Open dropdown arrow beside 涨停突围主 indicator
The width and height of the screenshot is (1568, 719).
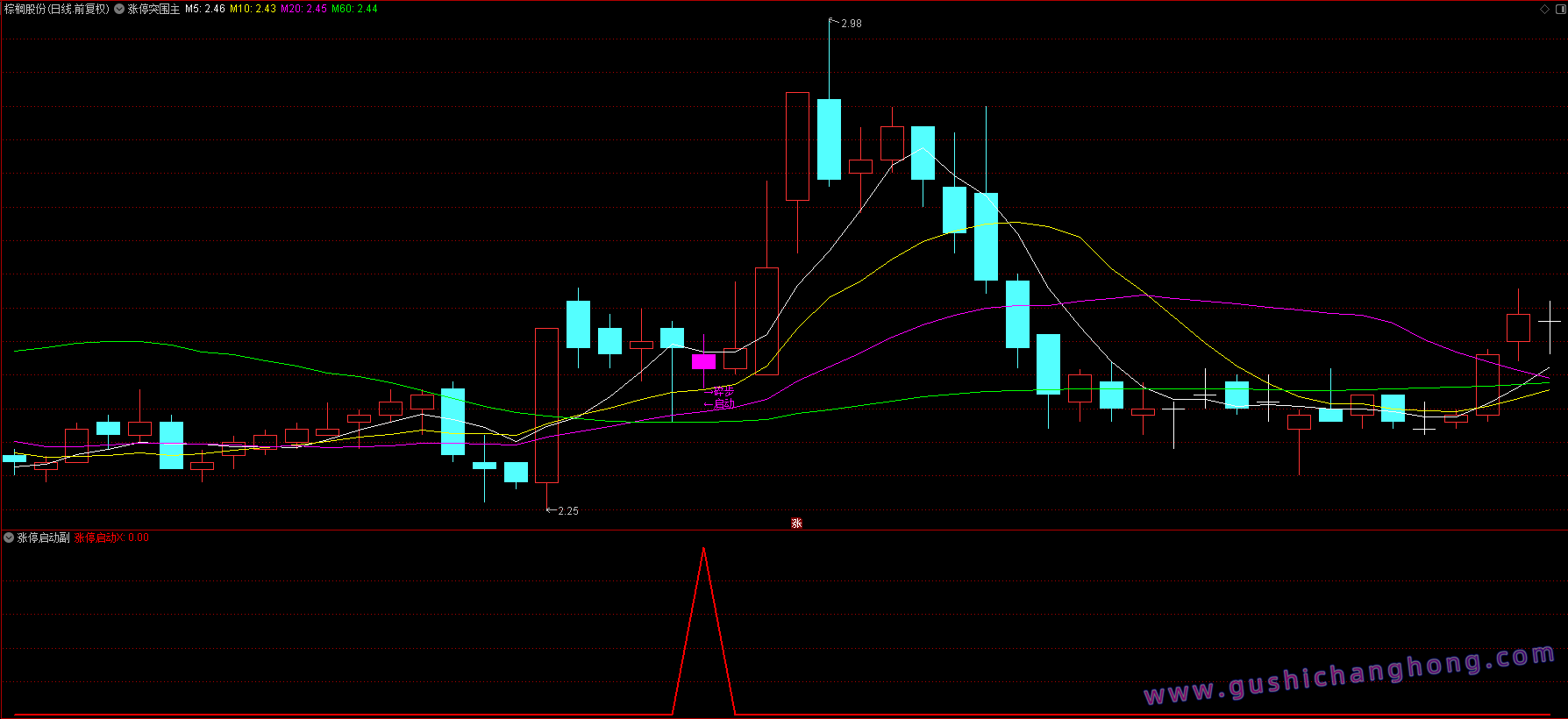(x=119, y=9)
